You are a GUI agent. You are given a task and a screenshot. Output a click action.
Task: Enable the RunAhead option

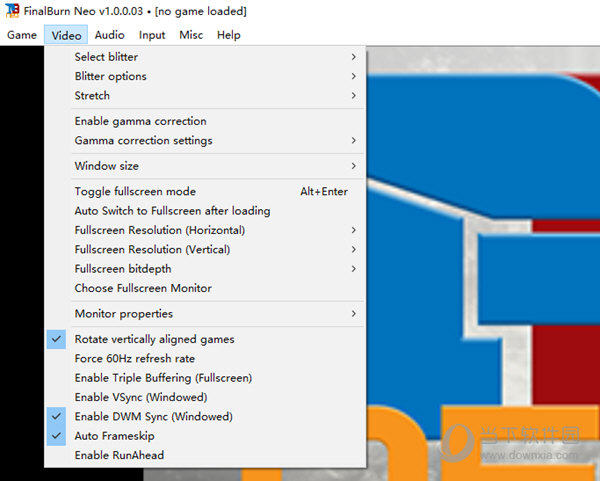(205, 455)
